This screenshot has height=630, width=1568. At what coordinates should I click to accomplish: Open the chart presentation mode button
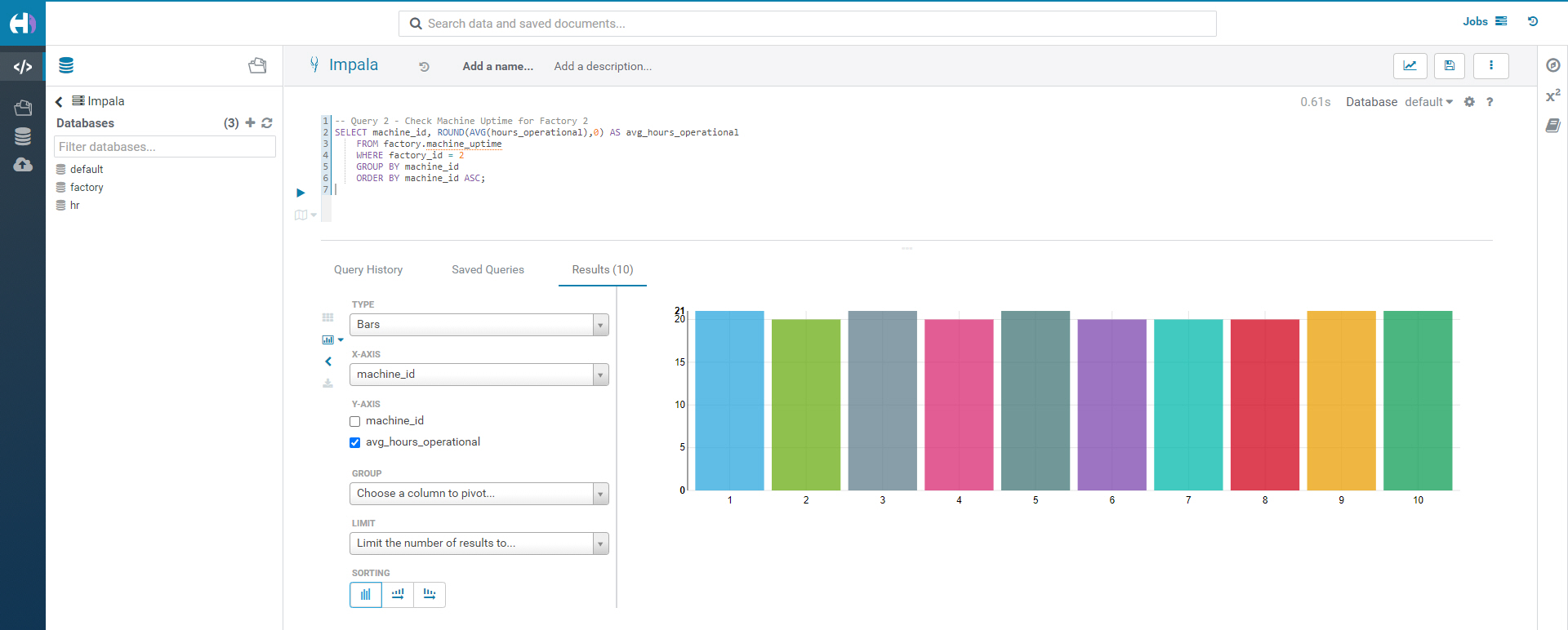point(1410,65)
